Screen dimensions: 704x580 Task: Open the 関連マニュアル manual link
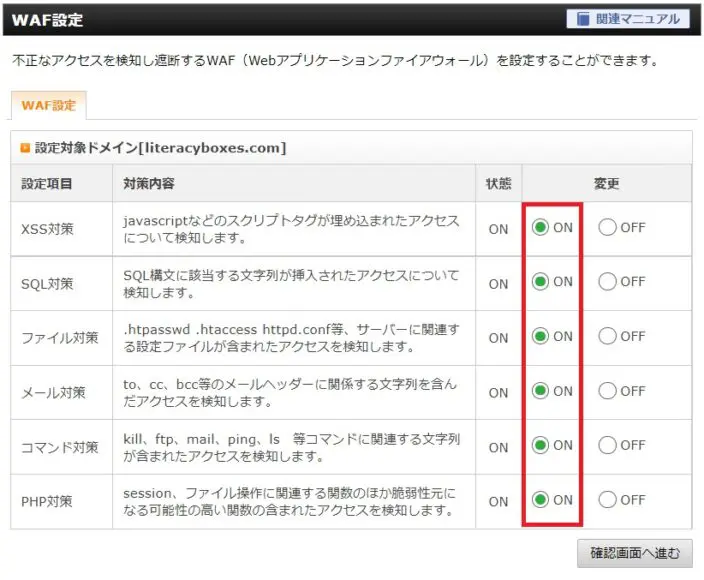coord(637,19)
